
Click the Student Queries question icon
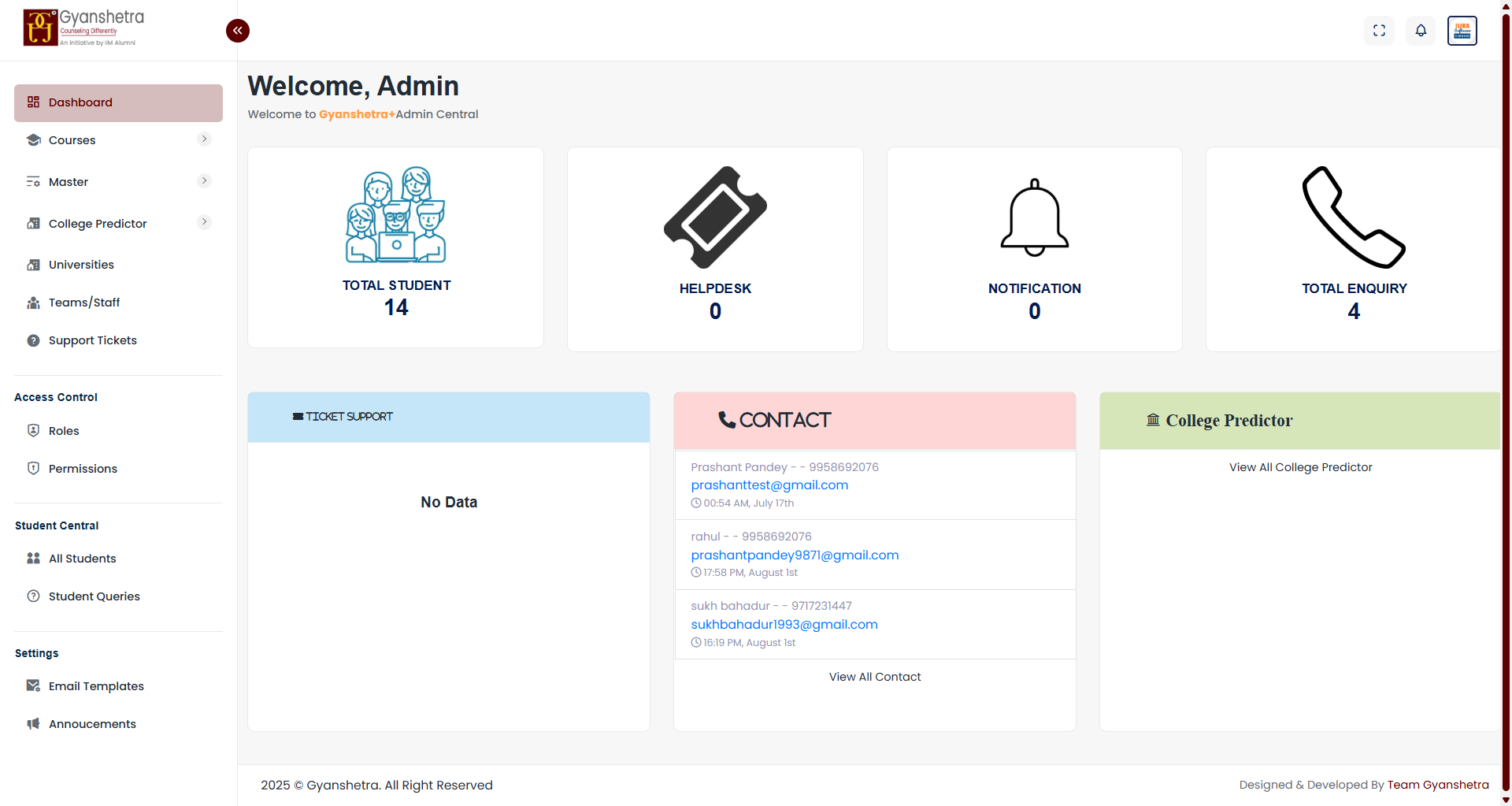point(33,596)
